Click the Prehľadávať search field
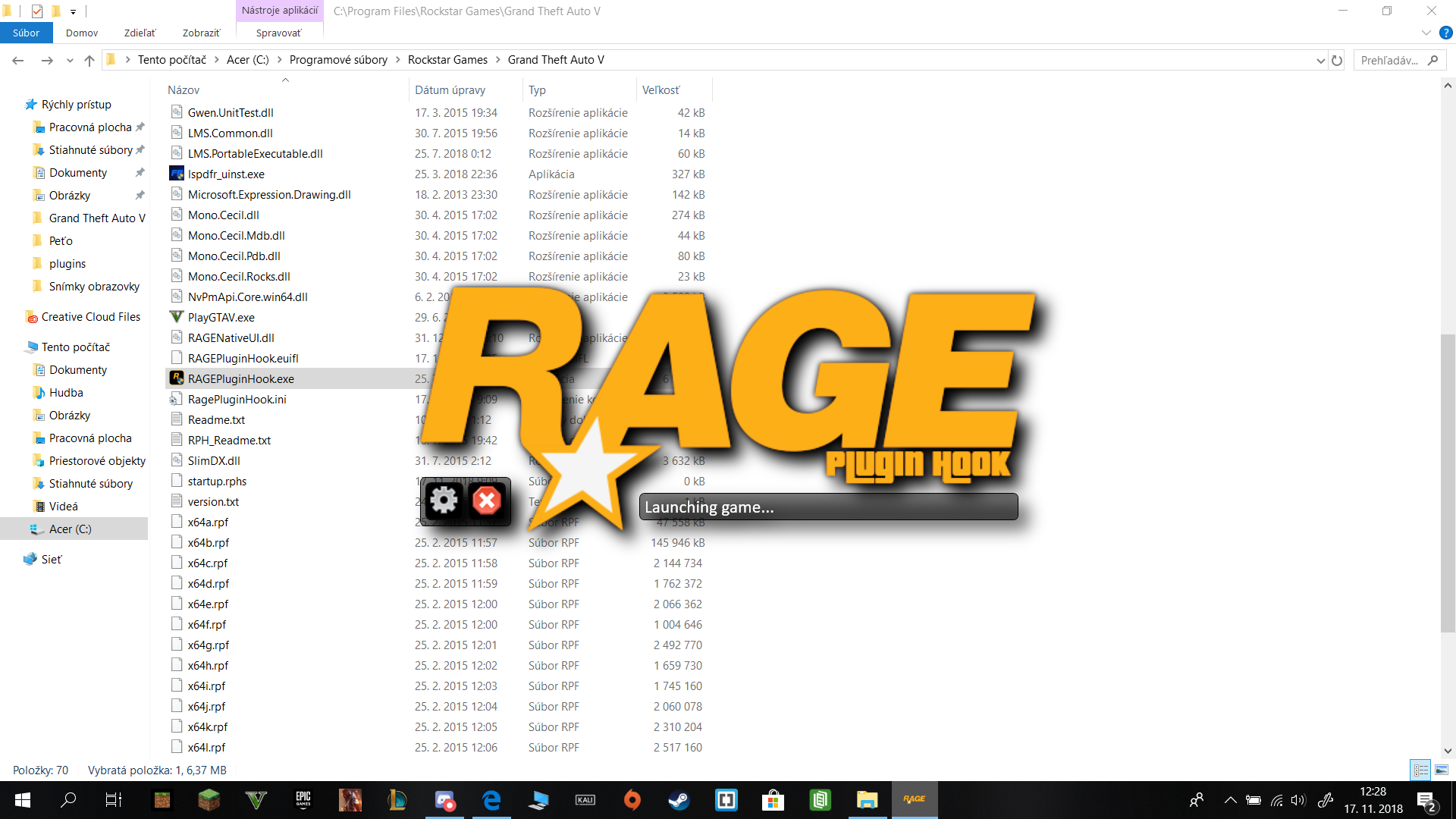The height and width of the screenshot is (819, 1456). tap(1389, 60)
